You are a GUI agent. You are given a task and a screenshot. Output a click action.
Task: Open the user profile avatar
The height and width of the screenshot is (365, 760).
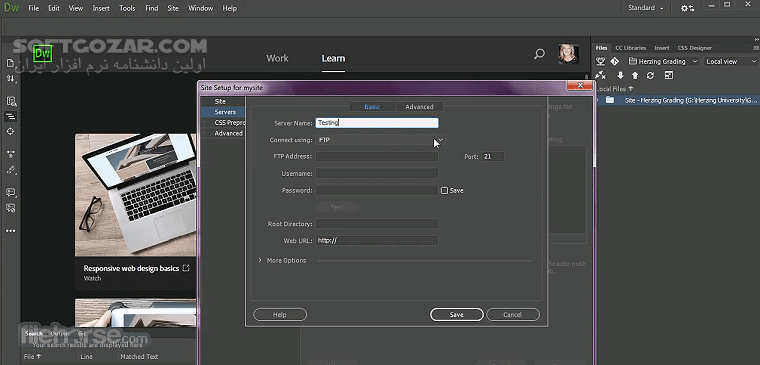568,54
